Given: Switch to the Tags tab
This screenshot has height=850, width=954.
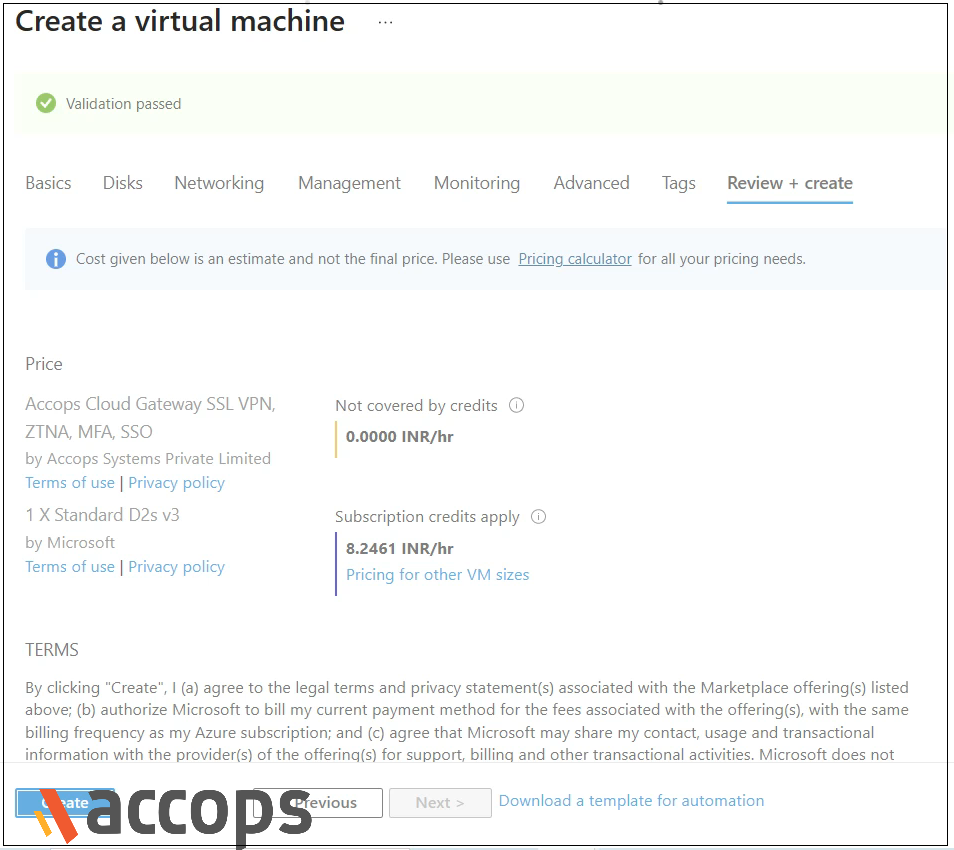Looking at the screenshot, I should point(678,183).
